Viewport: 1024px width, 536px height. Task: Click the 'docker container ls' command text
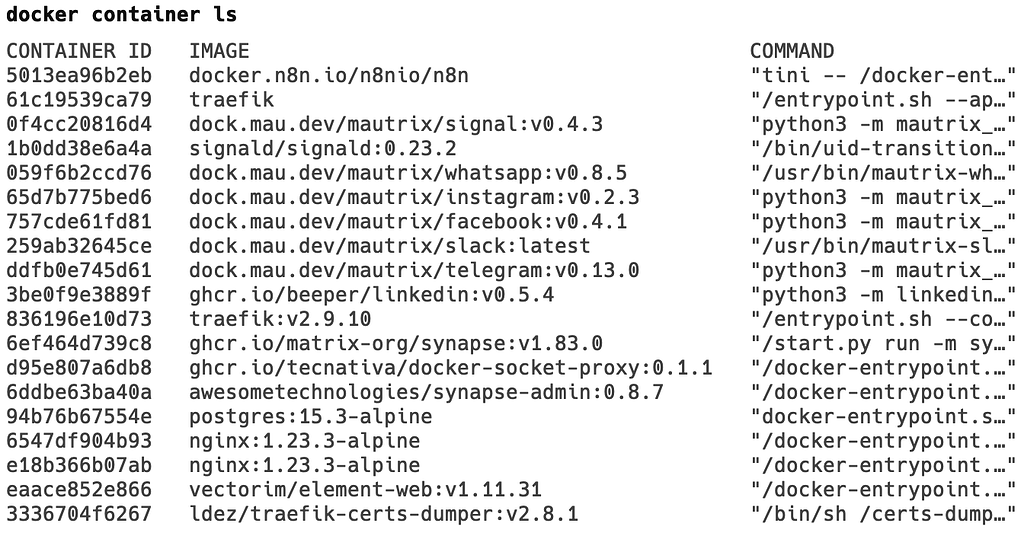(x=121, y=14)
